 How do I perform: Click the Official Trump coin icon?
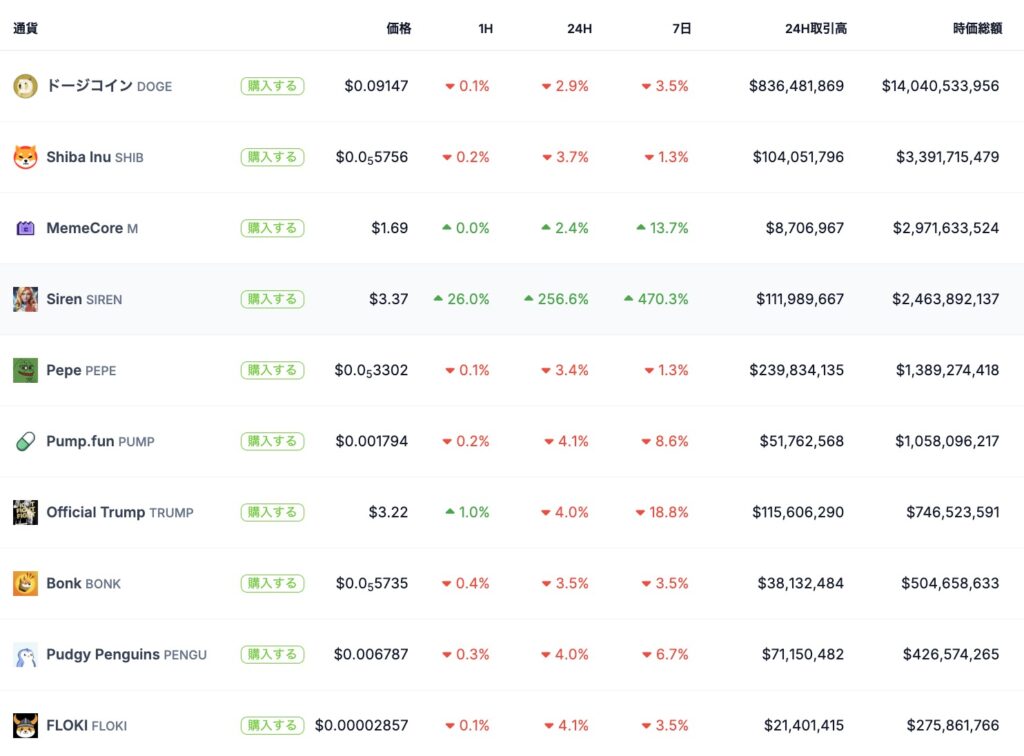(25, 512)
